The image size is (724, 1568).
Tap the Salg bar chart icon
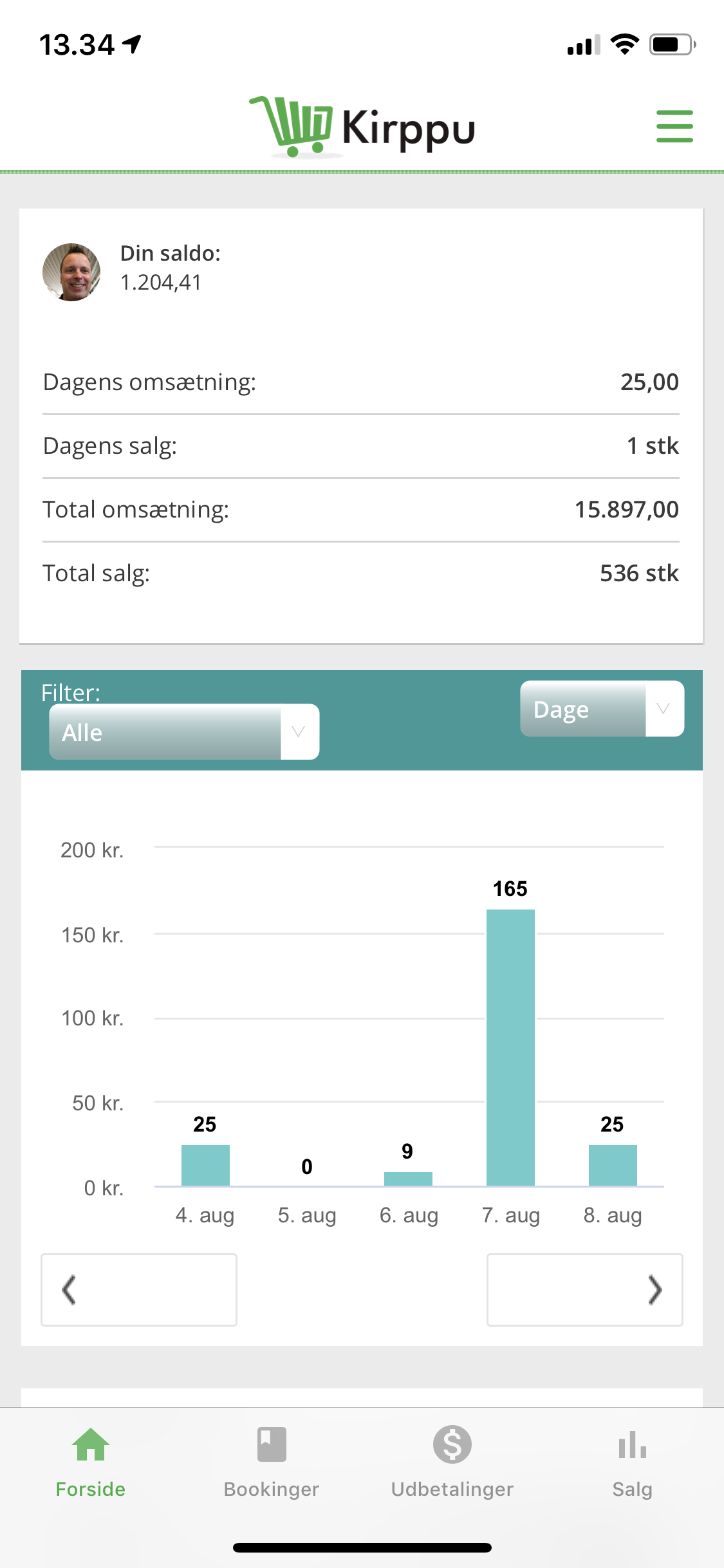pos(632,1444)
